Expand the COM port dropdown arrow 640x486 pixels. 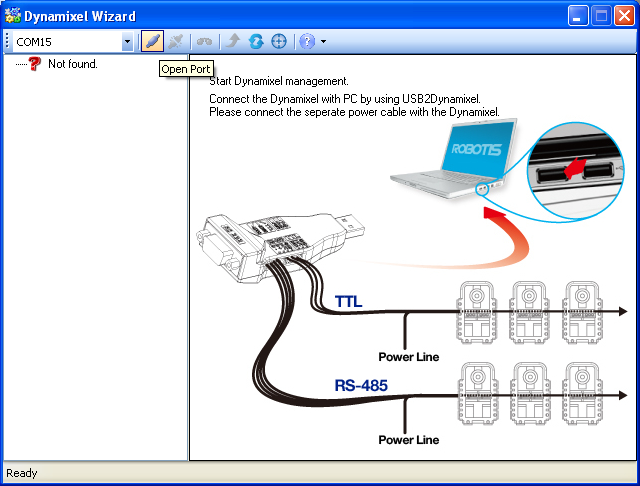tap(127, 42)
